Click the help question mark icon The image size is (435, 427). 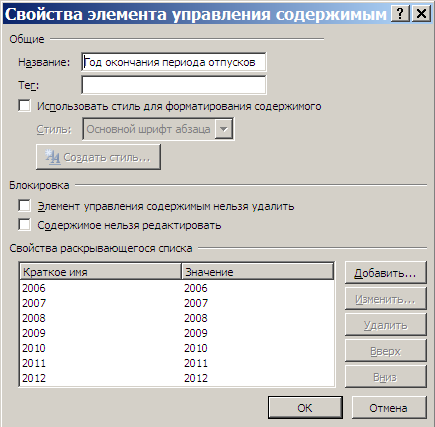400,14
